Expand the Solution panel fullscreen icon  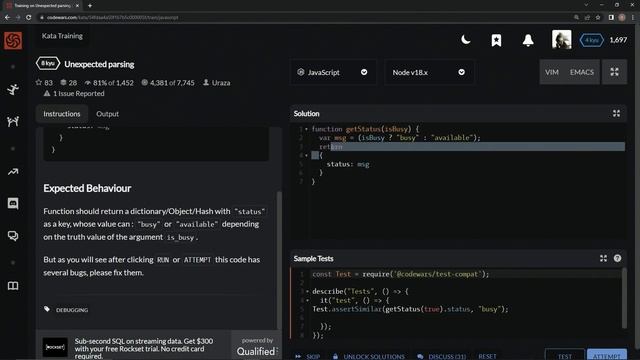pos(616,113)
